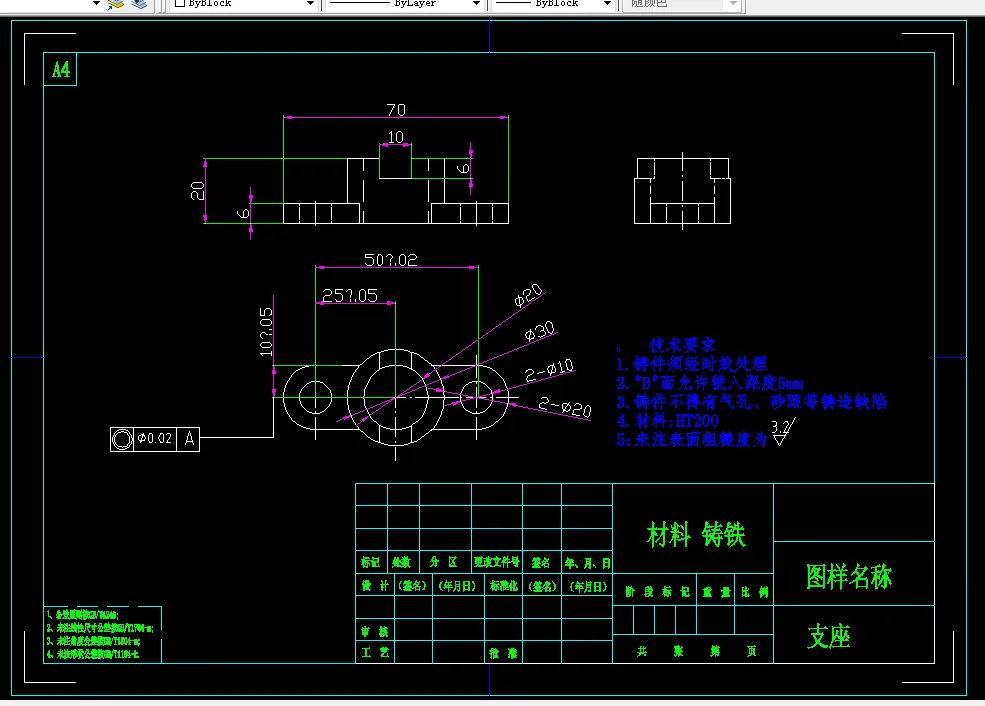The height and width of the screenshot is (706, 985).
Task: Click the white ByBlock color swatch
Action: click(180, 3)
